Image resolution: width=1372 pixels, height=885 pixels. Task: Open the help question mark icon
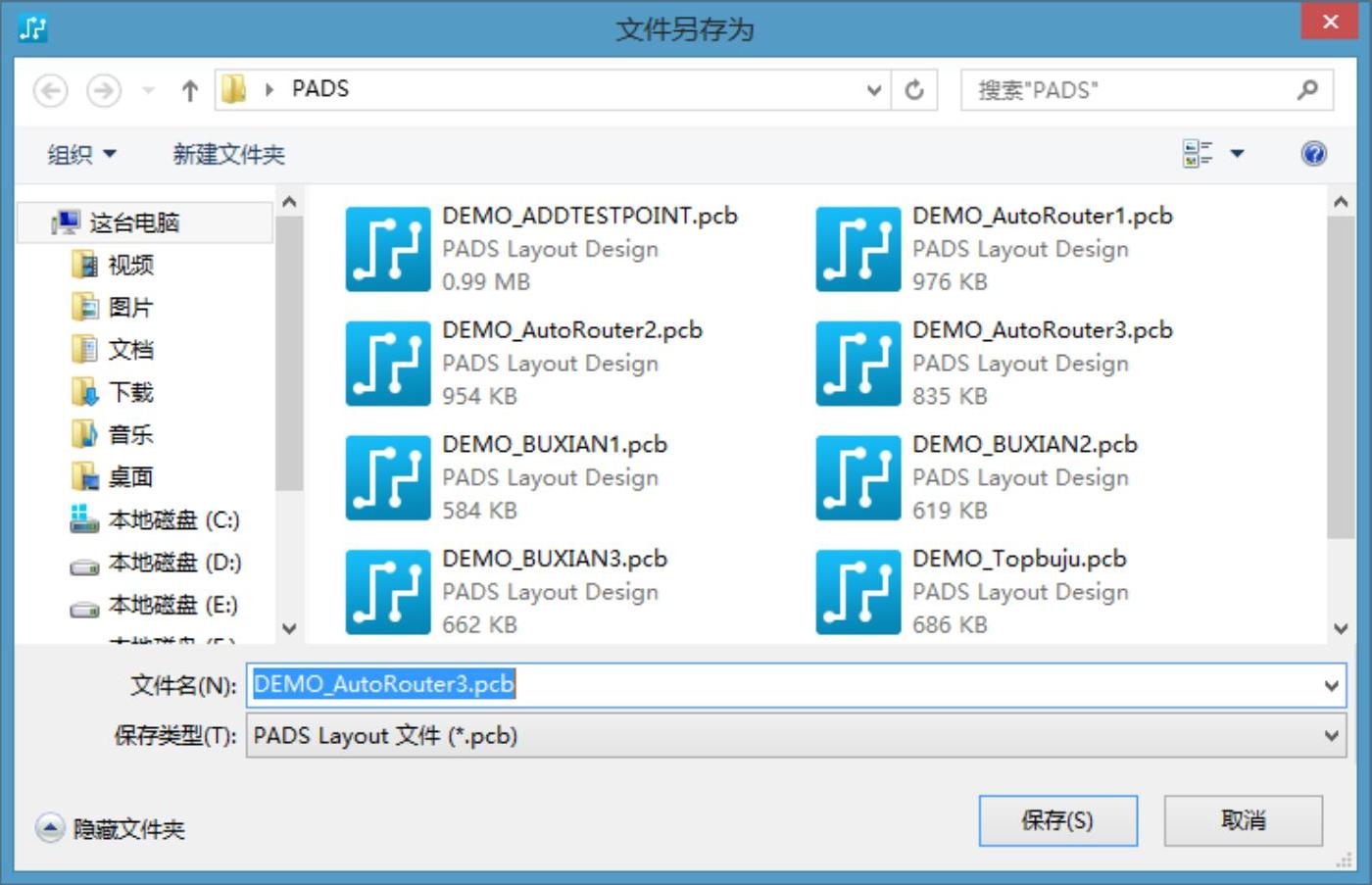tap(1314, 154)
